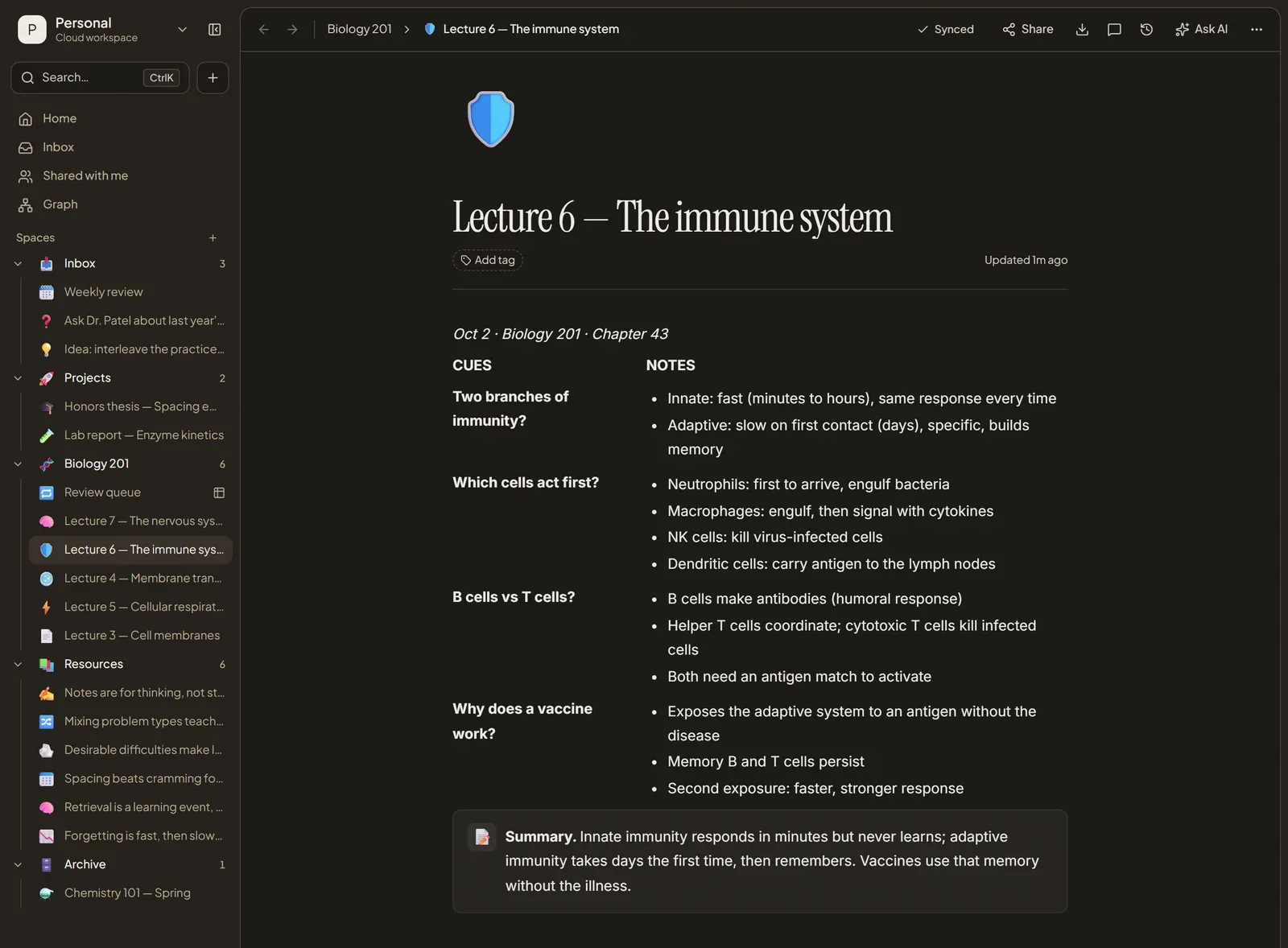Click the new page plus button
Image resolution: width=1288 pixels, height=948 pixels.
[213, 78]
